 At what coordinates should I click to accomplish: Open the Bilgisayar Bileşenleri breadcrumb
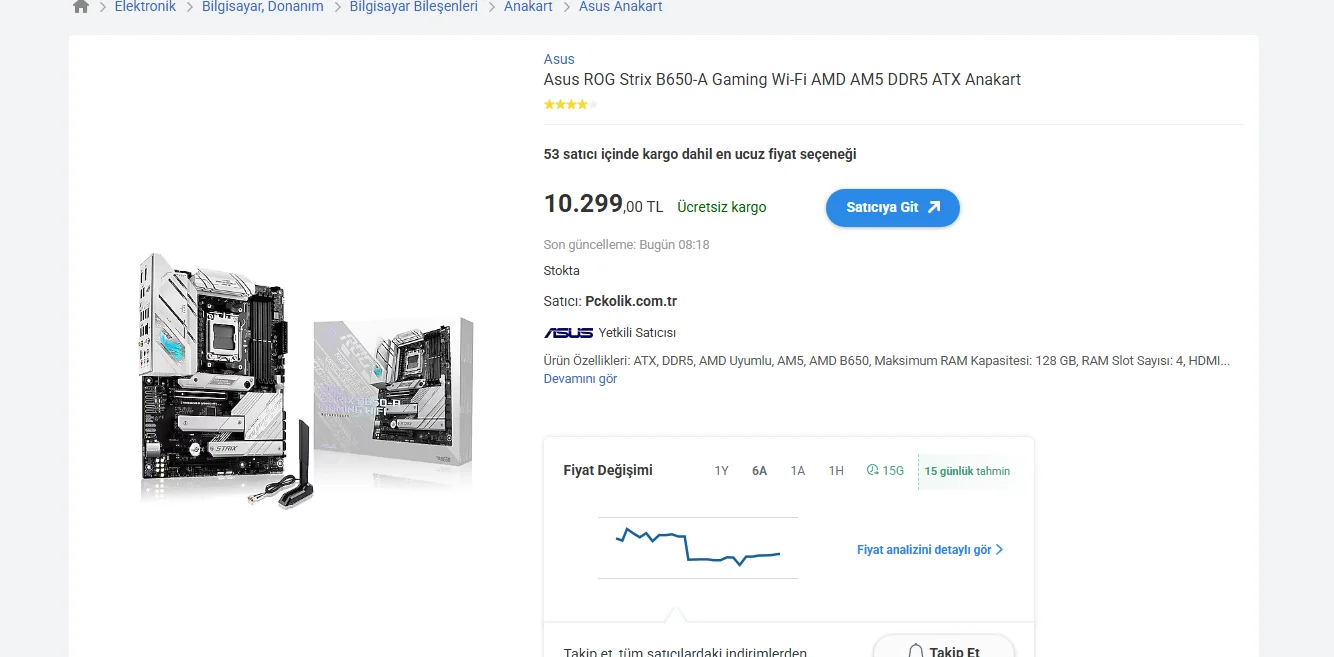click(x=414, y=6)
